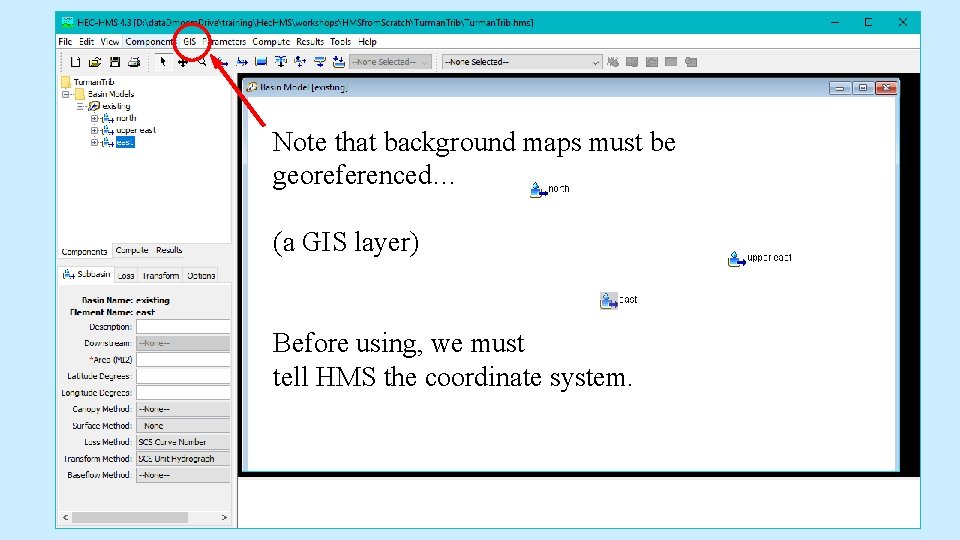Viewport: 960px width, 540px height.
Task: Click the Global Summary Table toolbar icon
Action: (x=632, y=62)
